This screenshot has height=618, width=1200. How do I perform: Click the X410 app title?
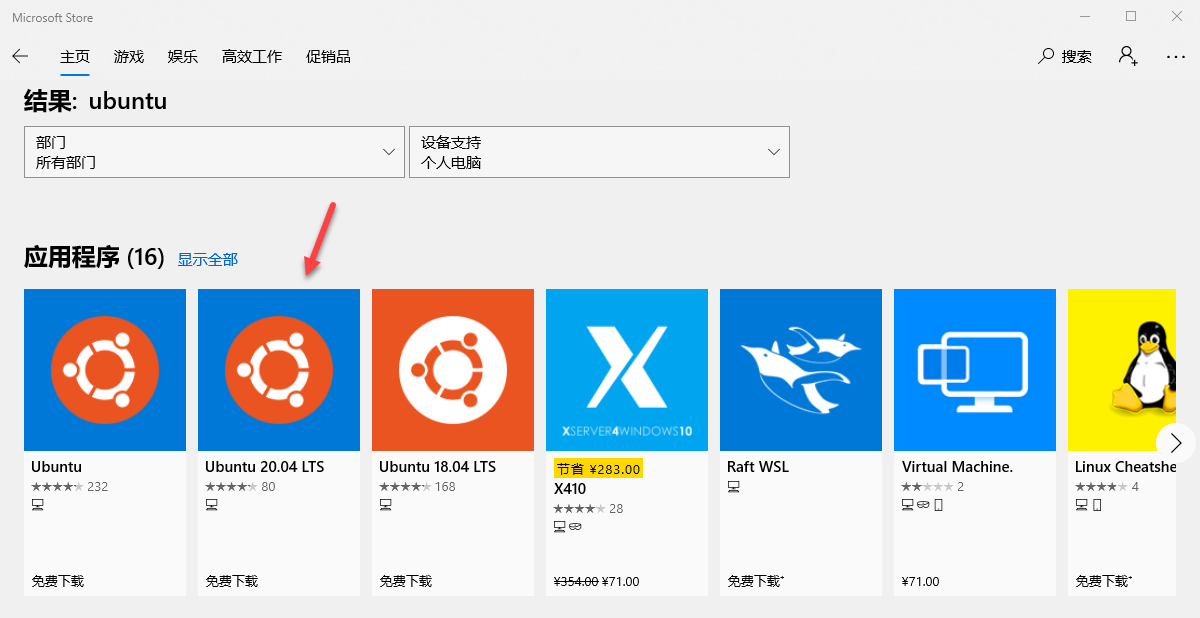click(x=570, y=489)
